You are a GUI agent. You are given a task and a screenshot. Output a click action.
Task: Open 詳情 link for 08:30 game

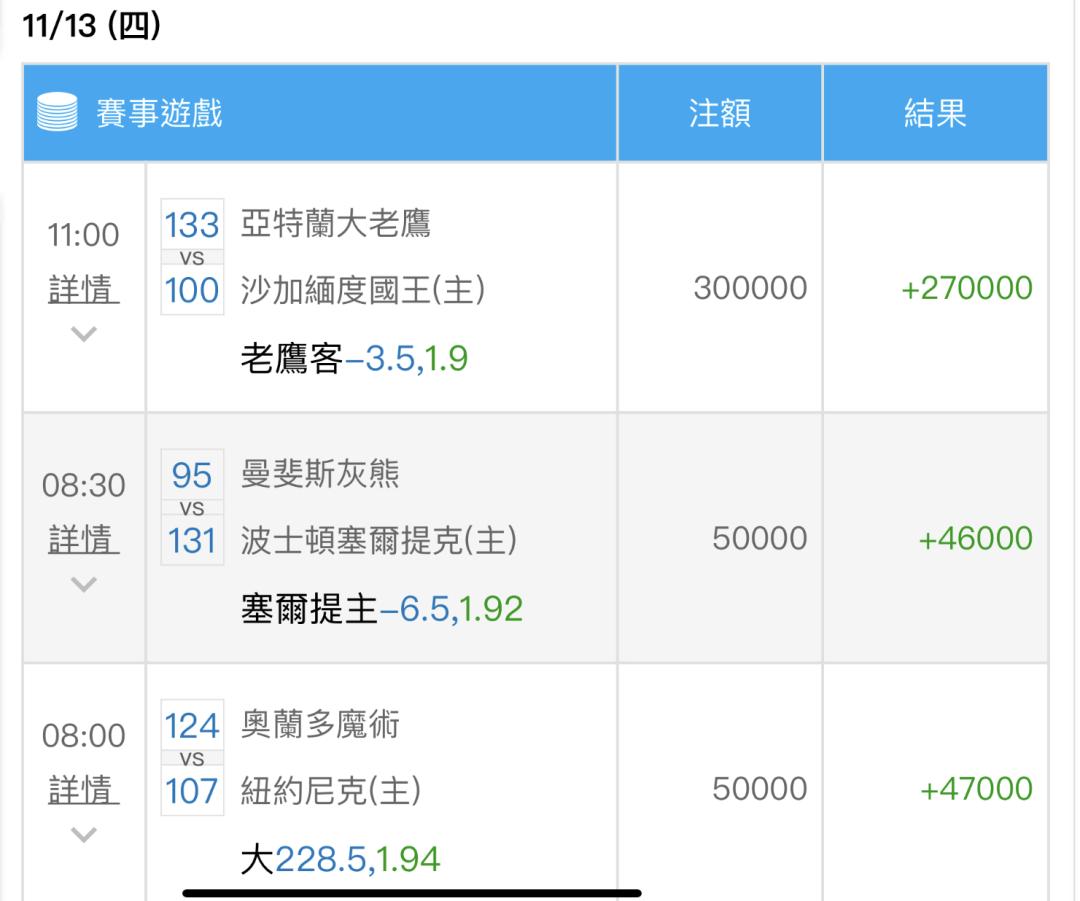84,540
